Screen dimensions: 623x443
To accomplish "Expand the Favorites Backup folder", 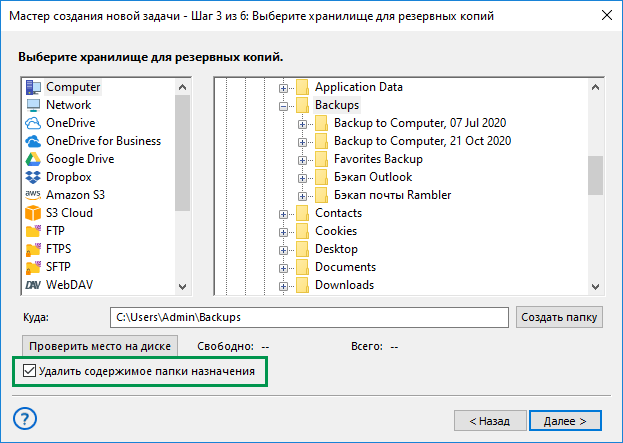I will coord(302,160).
